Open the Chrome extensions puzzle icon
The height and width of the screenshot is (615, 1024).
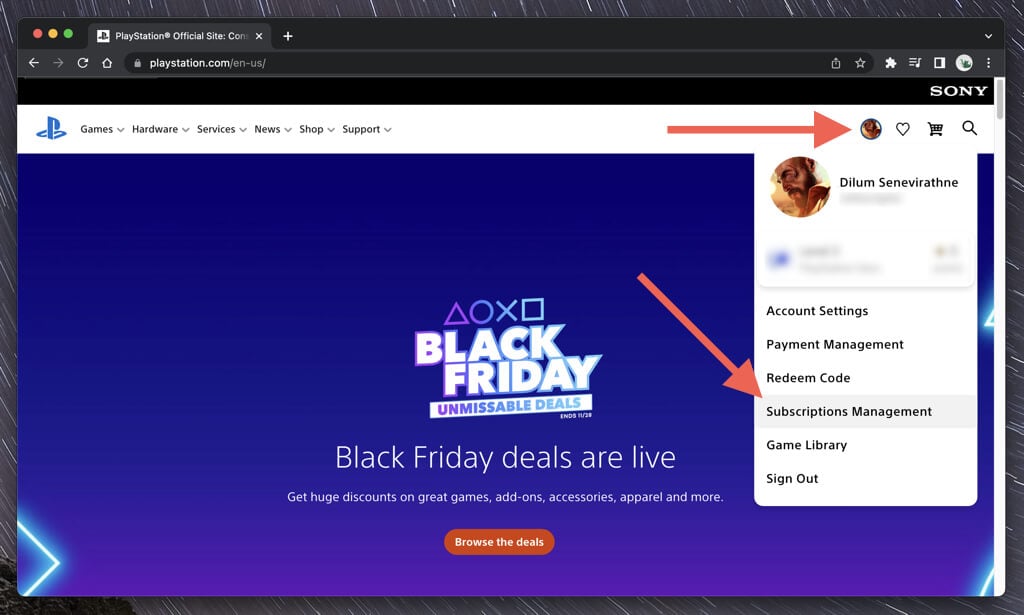[890, 63]
